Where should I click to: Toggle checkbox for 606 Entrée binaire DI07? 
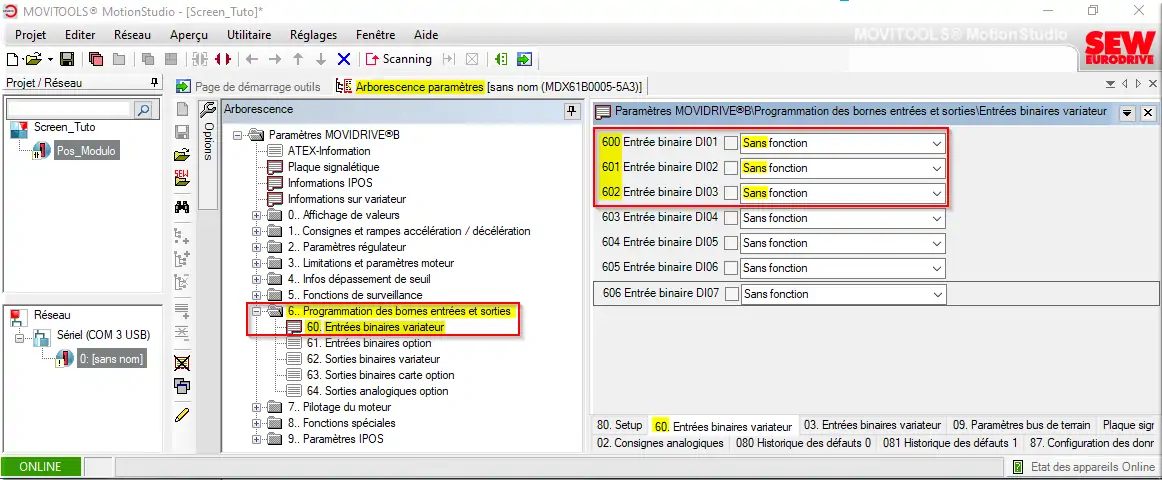click(731, 294)
